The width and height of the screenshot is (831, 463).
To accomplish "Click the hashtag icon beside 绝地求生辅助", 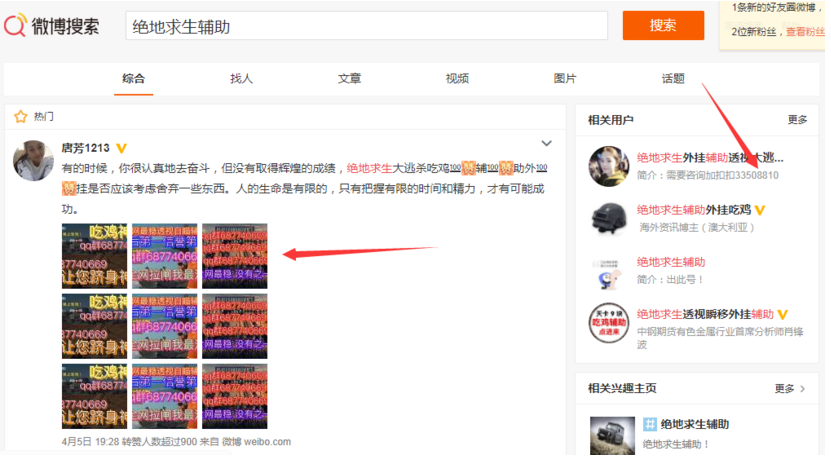I will pyautogui.click(x=650, y=424).
